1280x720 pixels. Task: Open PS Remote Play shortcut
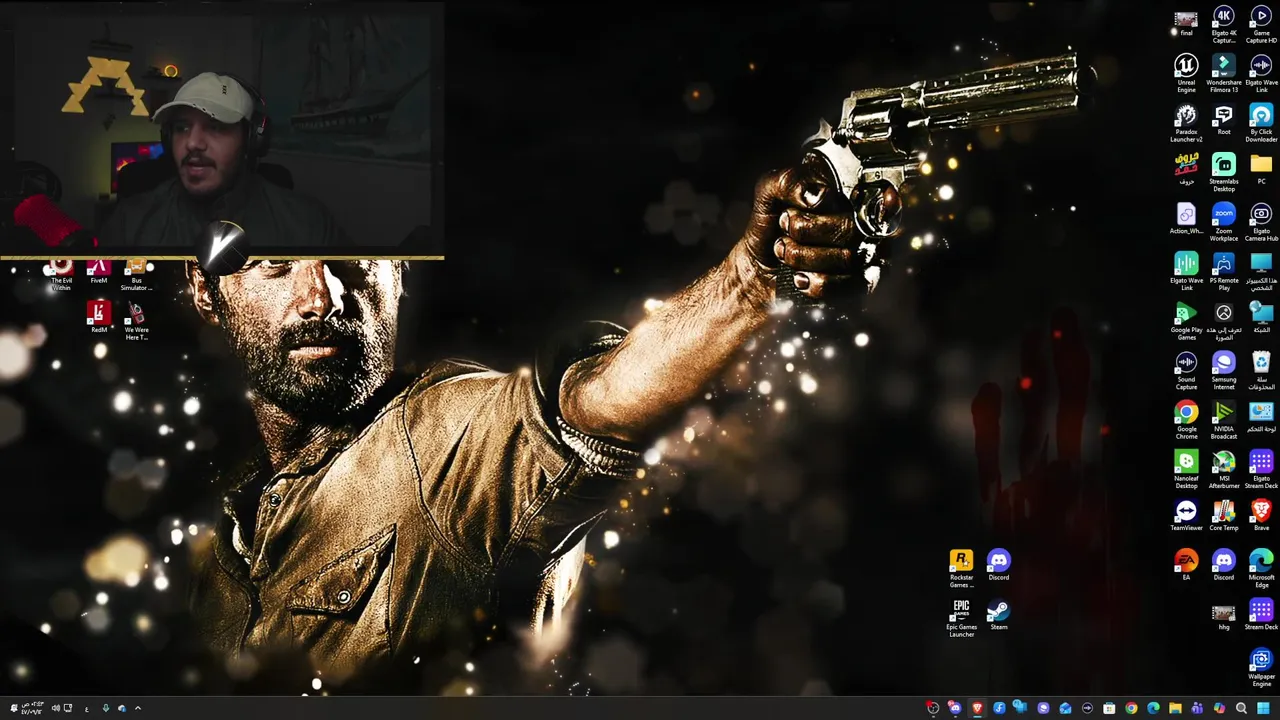tap(1223, 270)
